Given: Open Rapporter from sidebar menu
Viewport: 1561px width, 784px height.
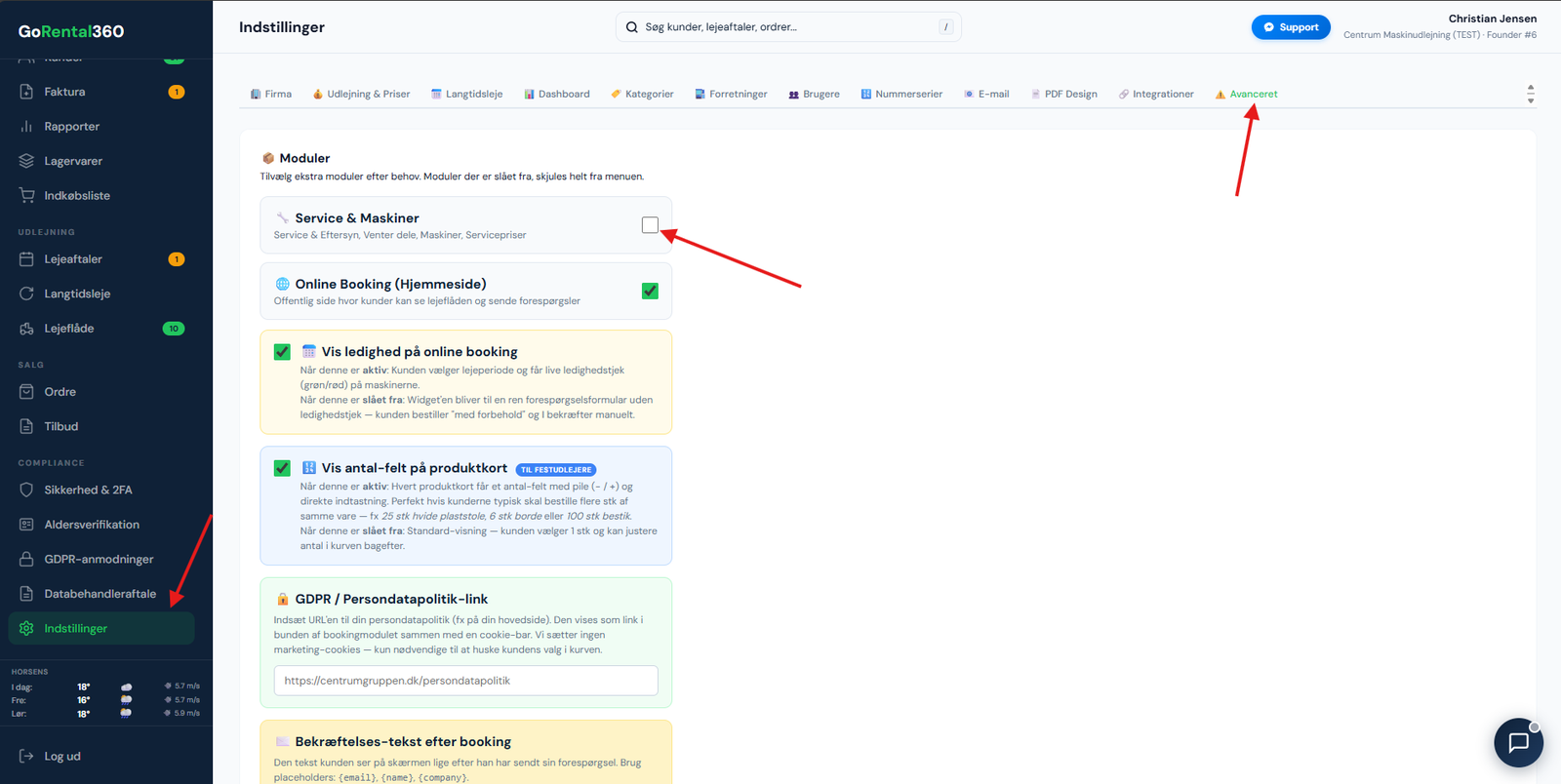Looking at the screenshot, I should tap(101, 127).
